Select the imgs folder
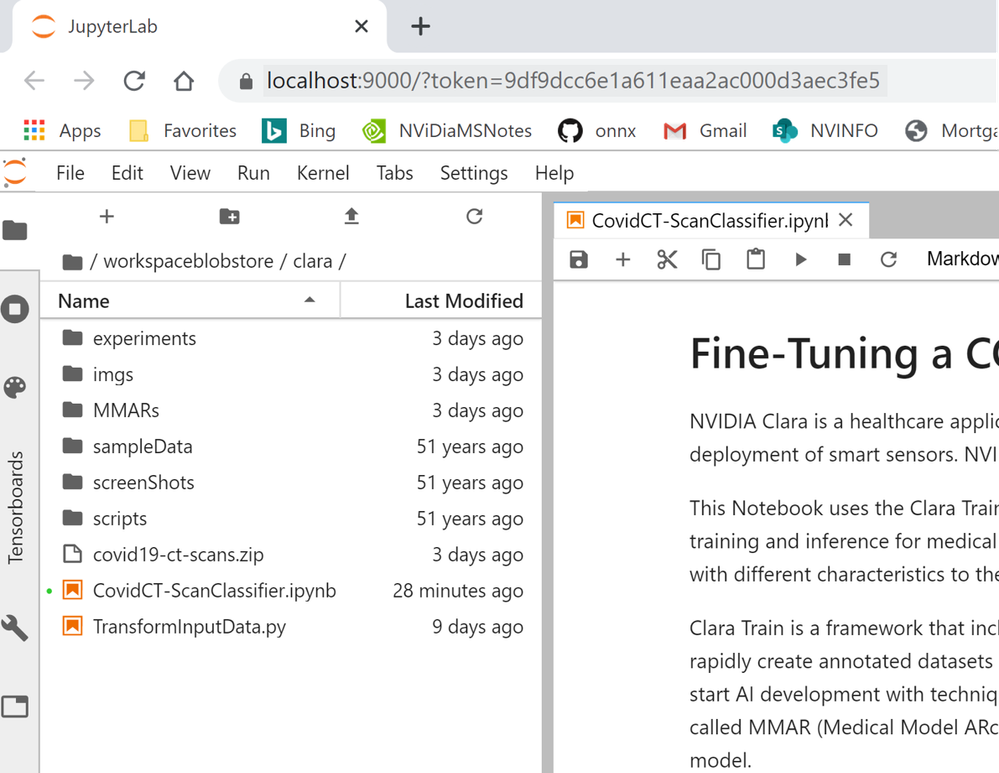The width and height of the screenshot is (999, 773). [291, 374]
